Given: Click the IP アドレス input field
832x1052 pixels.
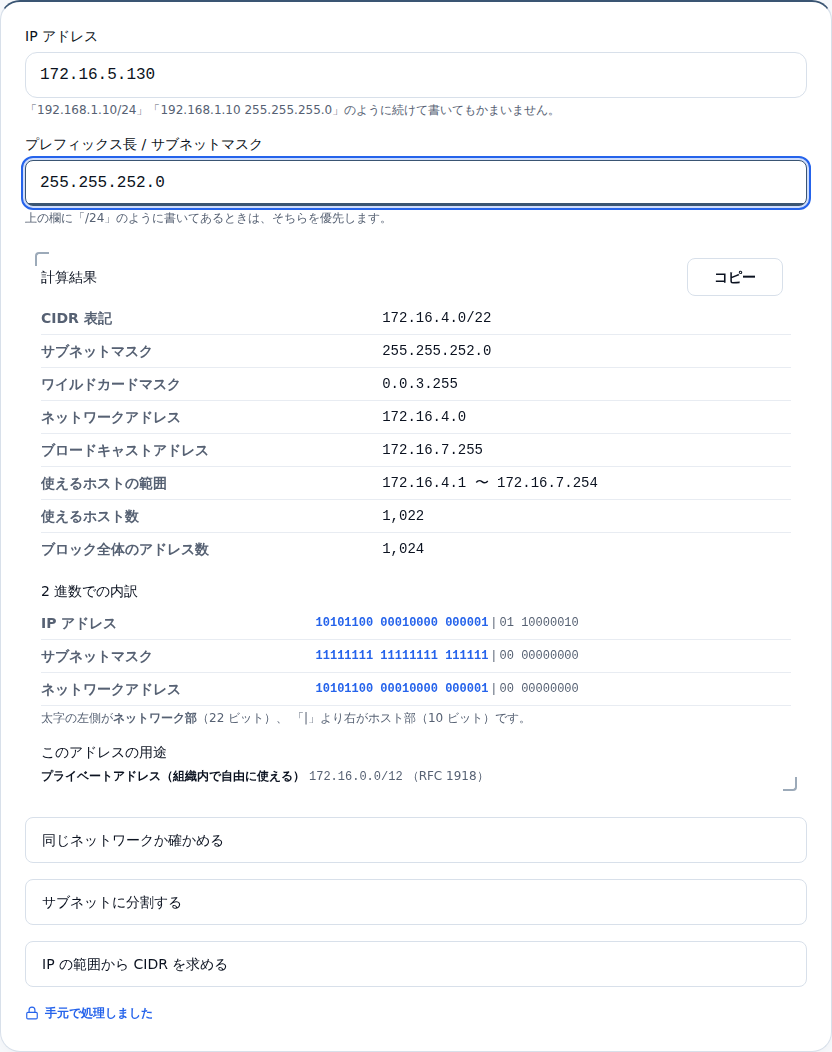Looking at the screenshot, I should click(415, 74).
